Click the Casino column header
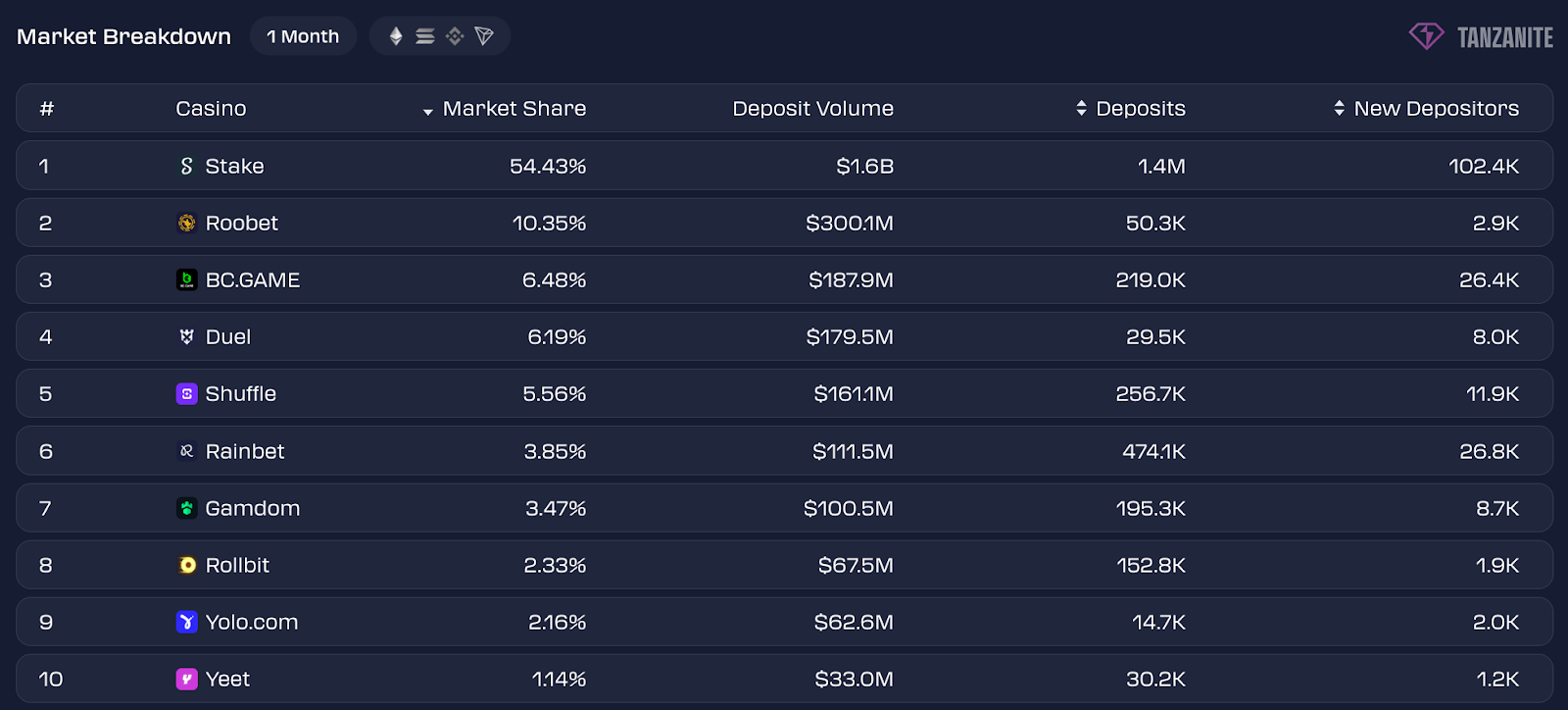The height and width of the screenshot is (710, 1568). (x=211, y=108)
